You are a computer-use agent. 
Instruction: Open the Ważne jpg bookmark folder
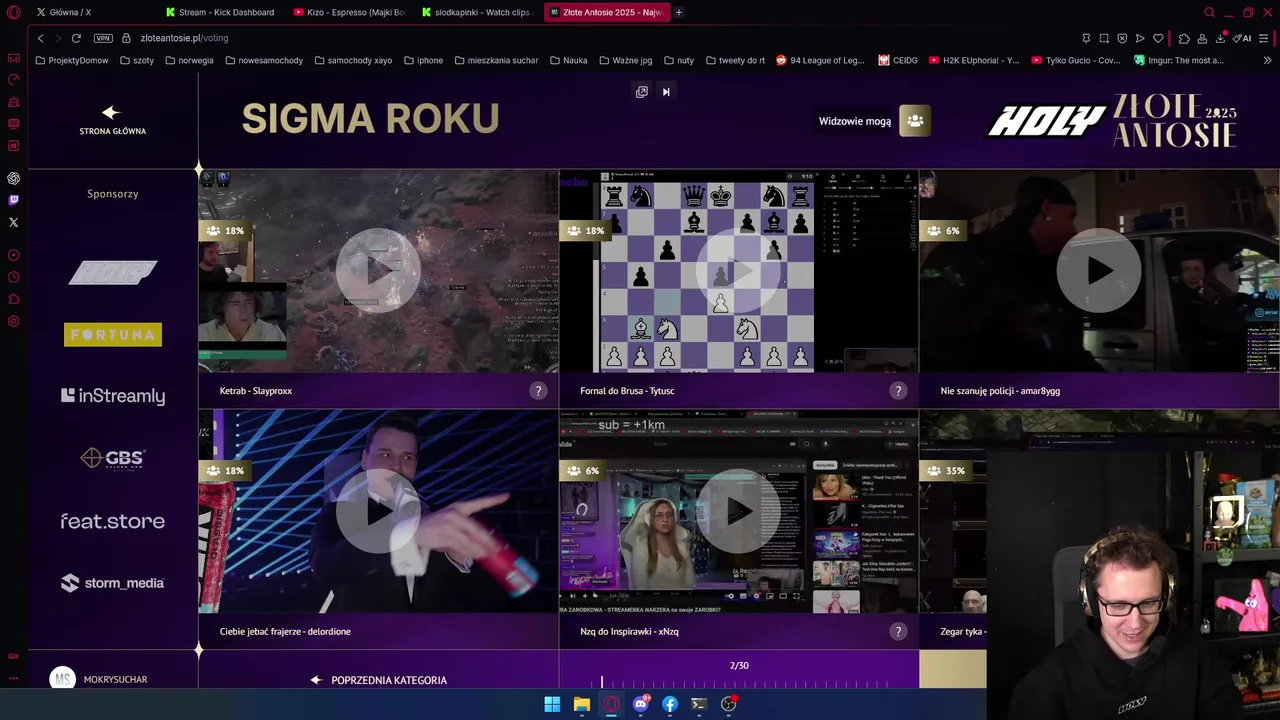click(x=625, y=60)
